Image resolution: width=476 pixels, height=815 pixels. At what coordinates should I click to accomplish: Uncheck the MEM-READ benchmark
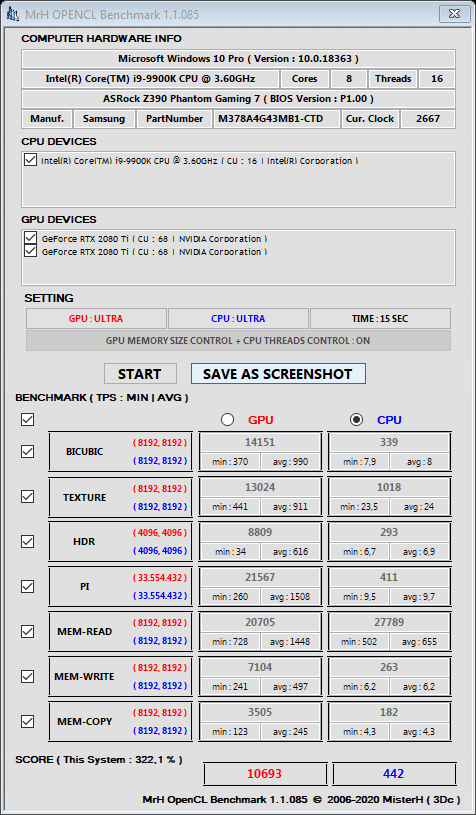click(28, 632)
